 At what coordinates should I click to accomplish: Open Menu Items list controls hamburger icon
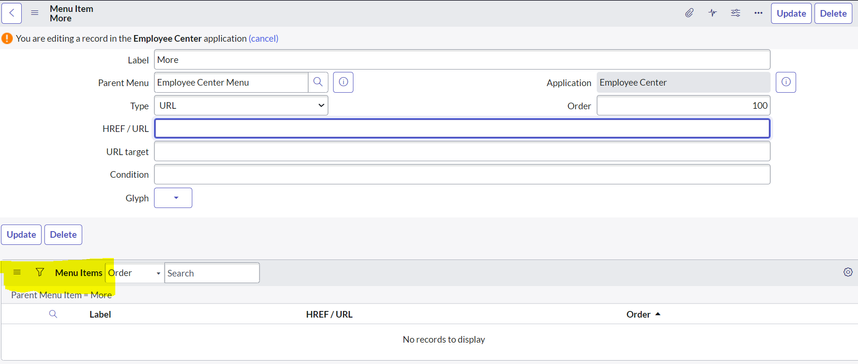click(x=17, y=272)
